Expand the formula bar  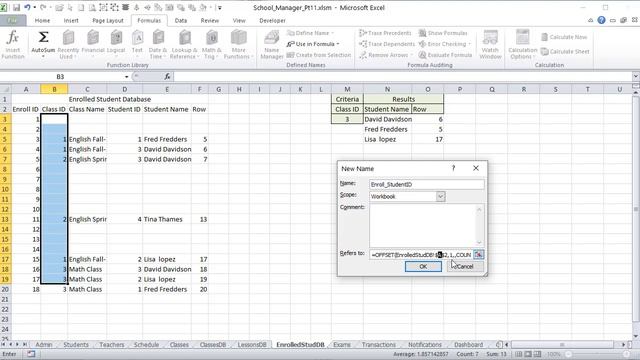(636, 76)
